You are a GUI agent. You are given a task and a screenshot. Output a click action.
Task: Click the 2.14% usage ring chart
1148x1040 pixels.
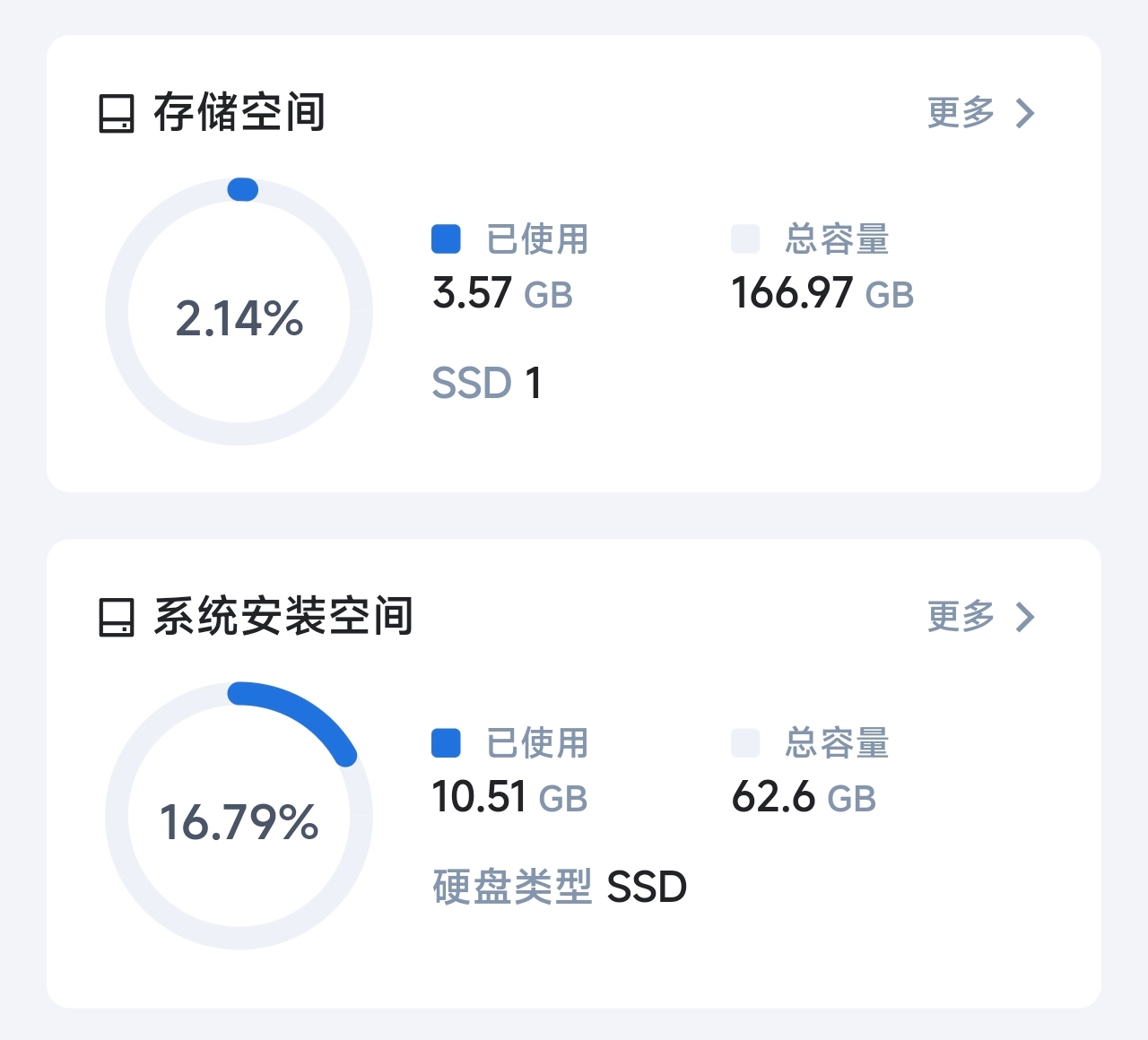[x=239, y=312]
